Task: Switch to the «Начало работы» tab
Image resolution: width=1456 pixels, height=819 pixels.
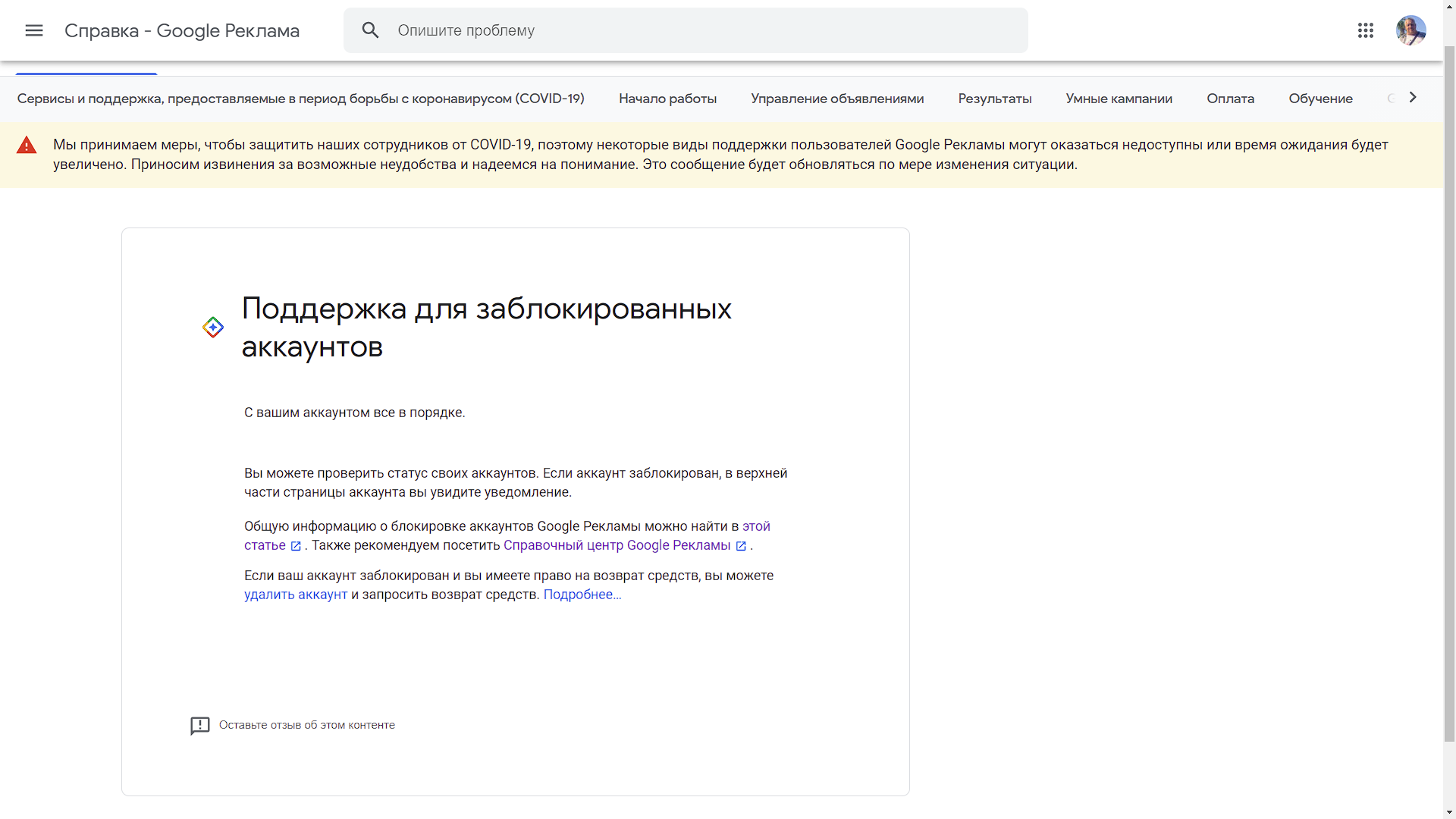Action: (x=667, y=99)
